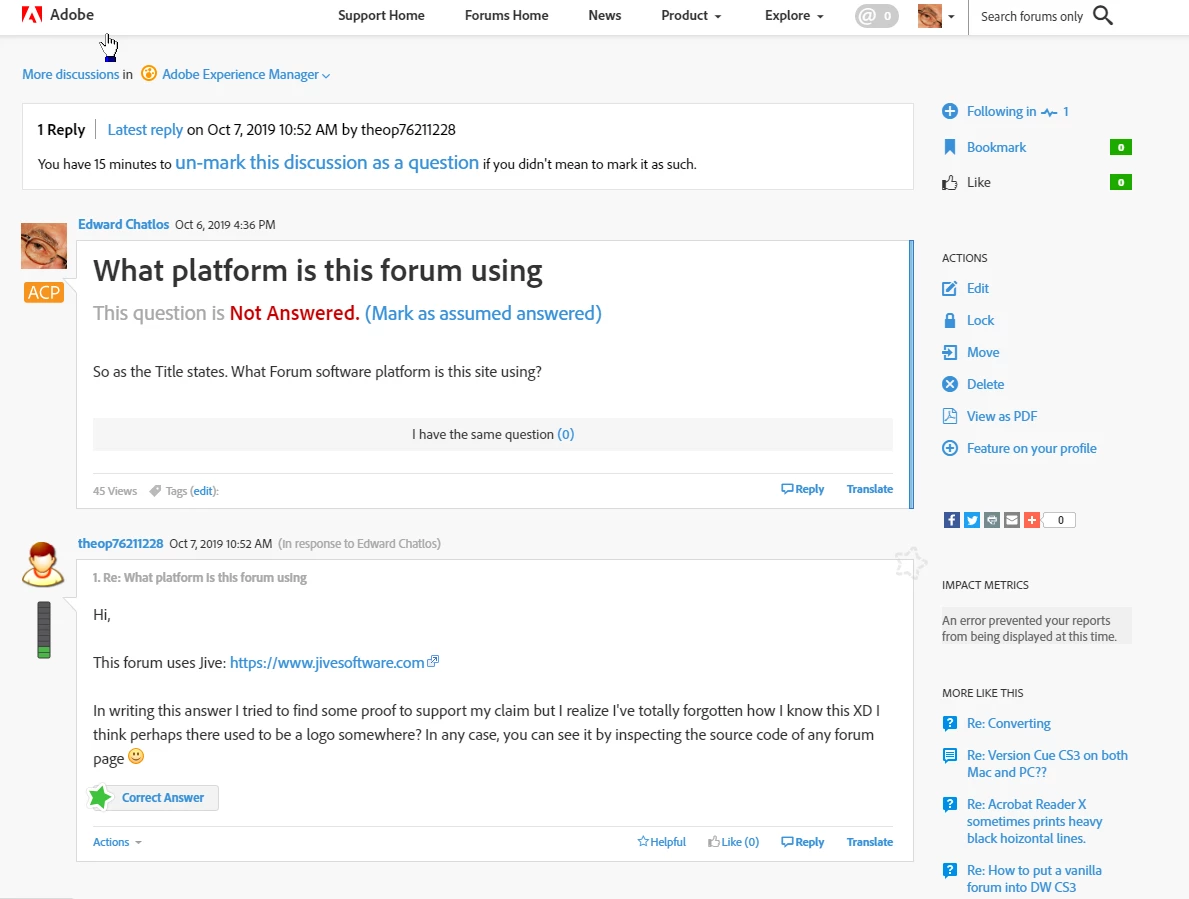The image size is (1189, 899).
Task: Open the Actions dropdown under the reply
Action: (118, 842)
